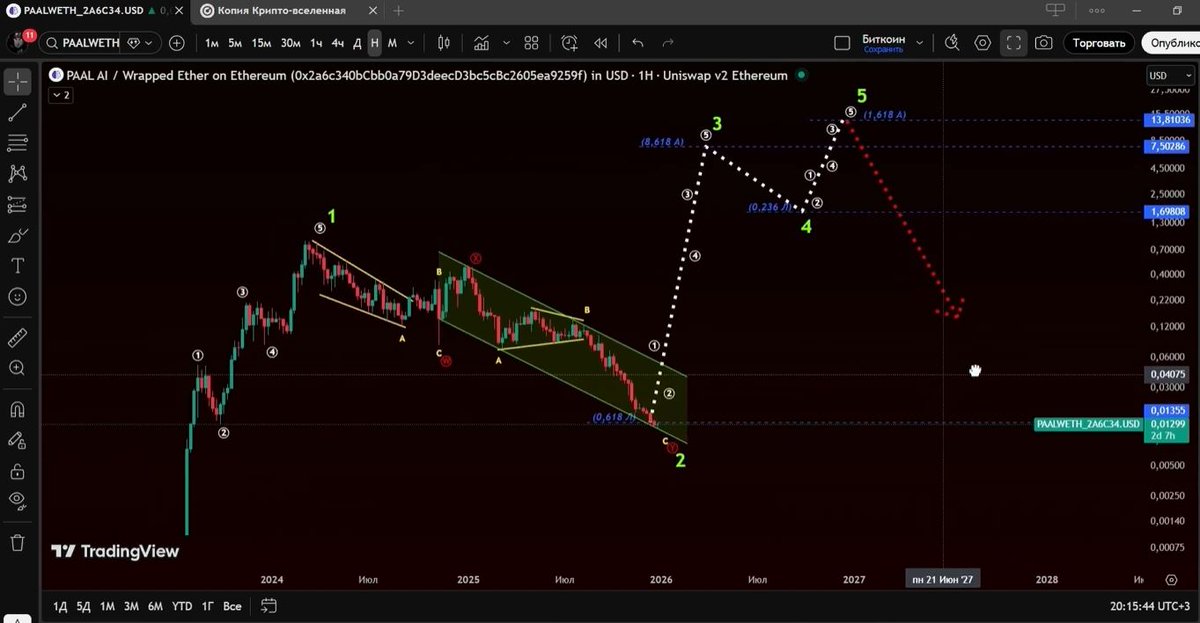This screenshot has width=1200, height=623.
Task: Set range to 1Д
Action: 60,606
